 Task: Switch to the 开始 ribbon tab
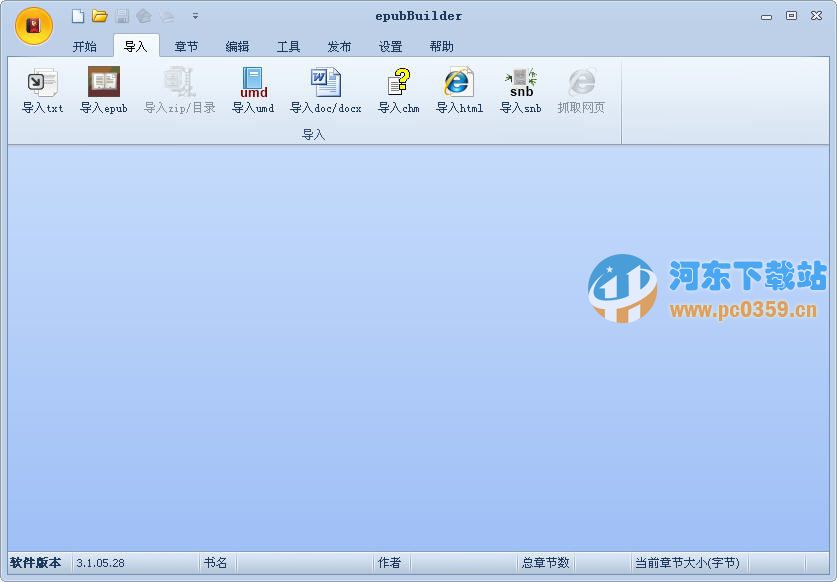click(85, 45)
